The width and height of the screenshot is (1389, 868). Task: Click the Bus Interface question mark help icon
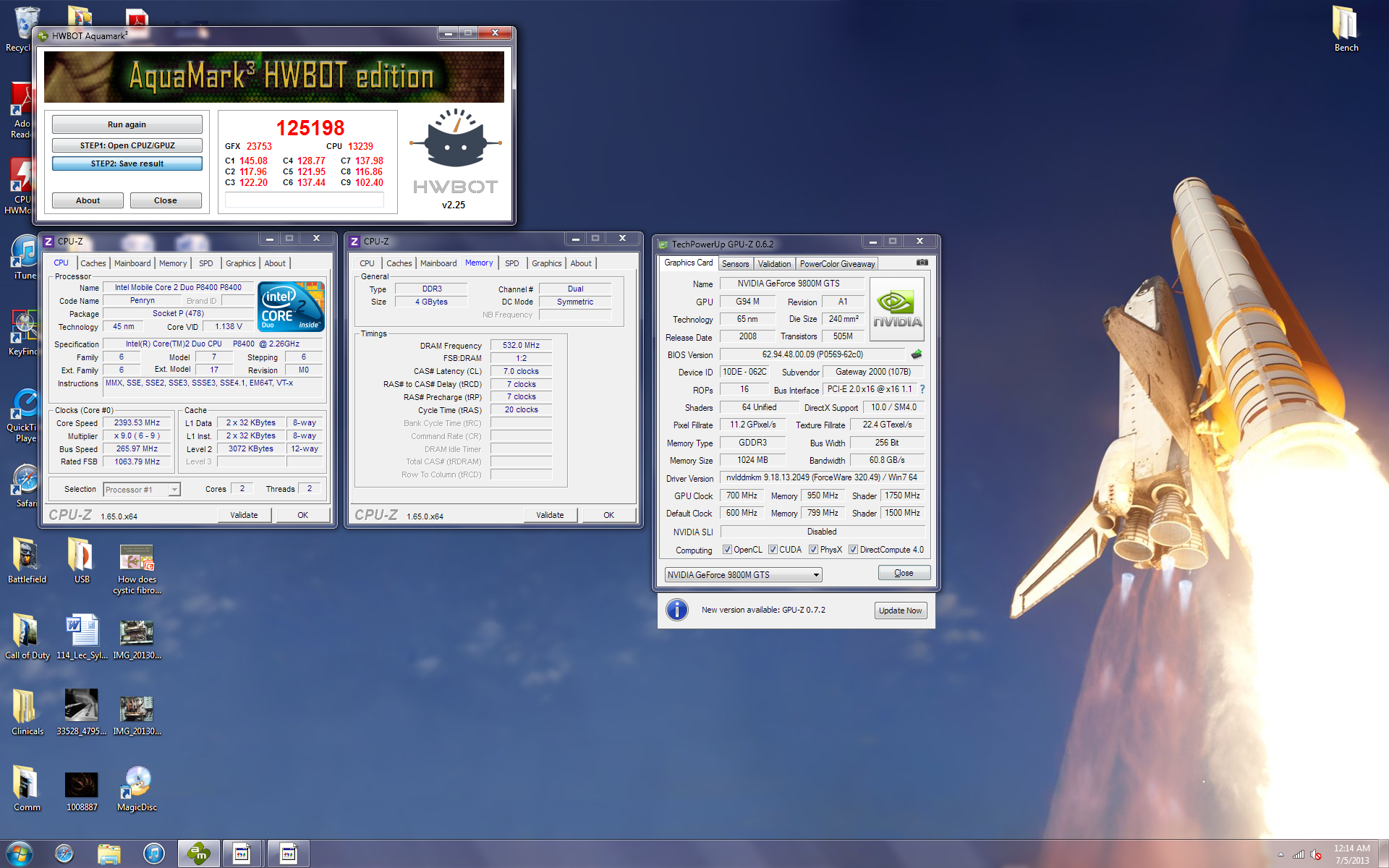tap(922, 390)
